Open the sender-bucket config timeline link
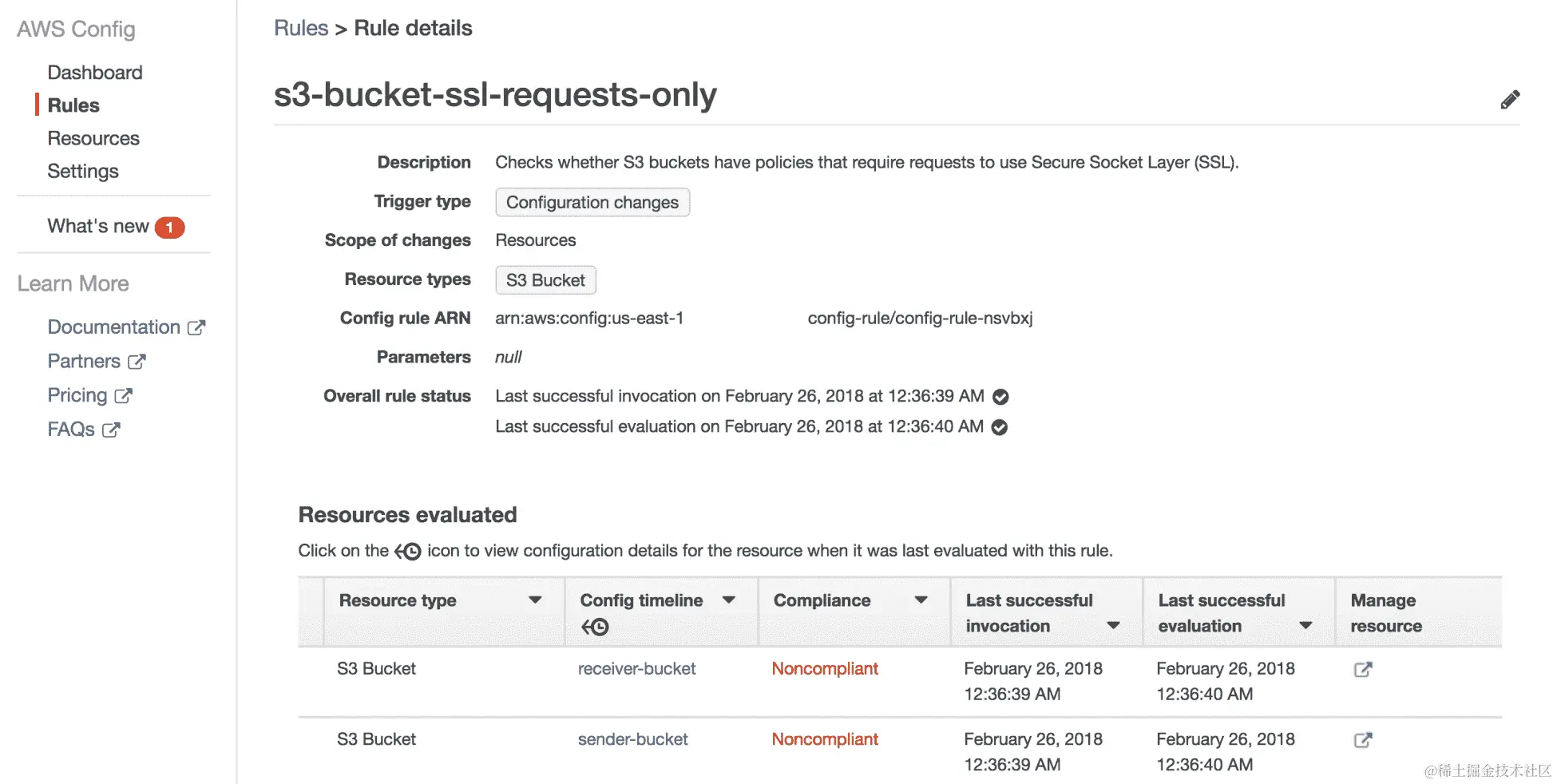The image size is (1557, 784). (x=632, y=739)
